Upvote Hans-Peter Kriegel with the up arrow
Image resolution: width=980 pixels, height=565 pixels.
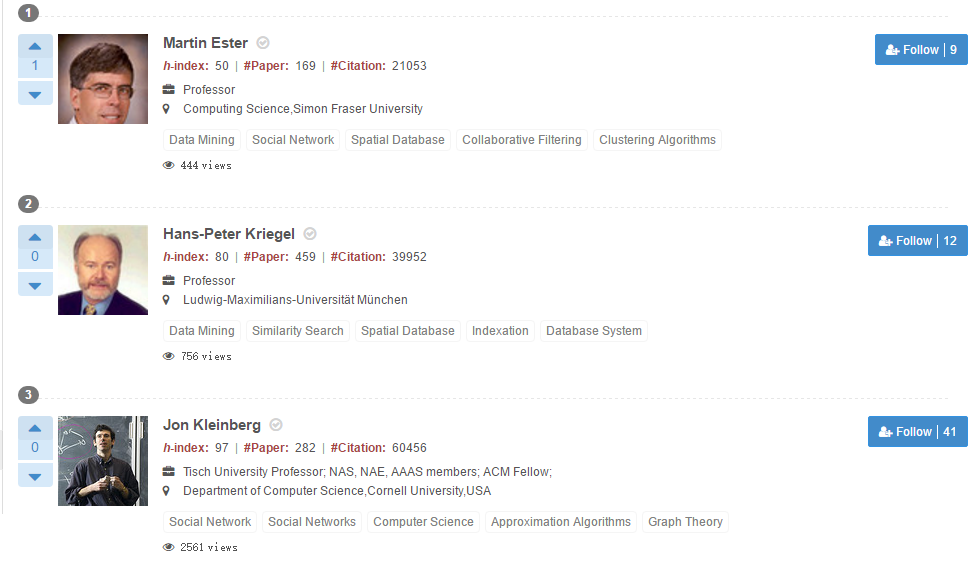click(x=35, y=237)
